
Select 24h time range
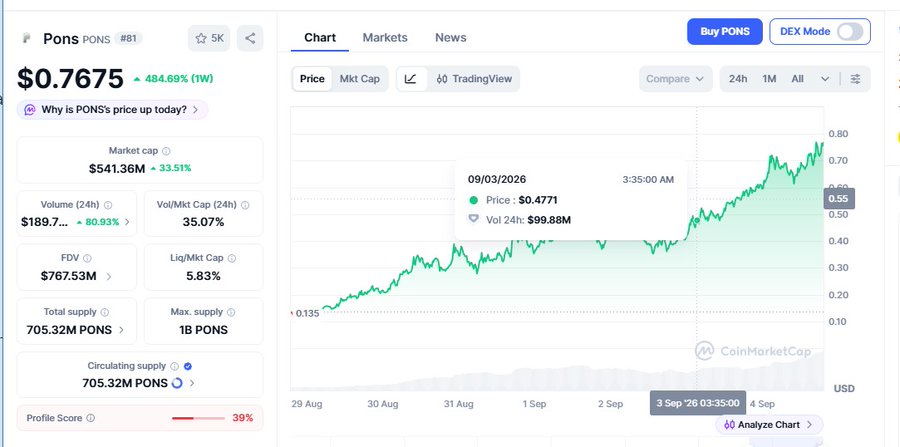[x=738, y=79]
